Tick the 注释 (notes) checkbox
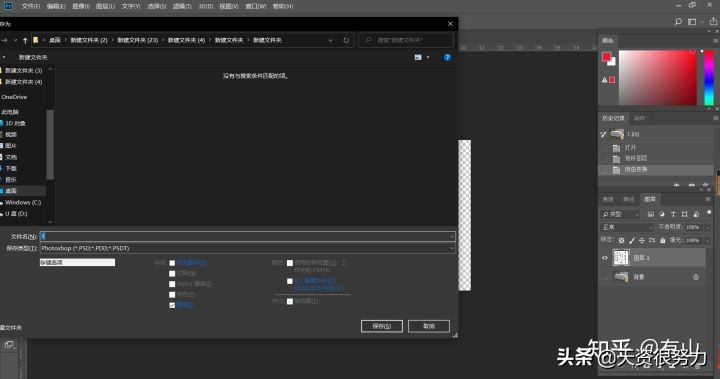 (172, 274)
